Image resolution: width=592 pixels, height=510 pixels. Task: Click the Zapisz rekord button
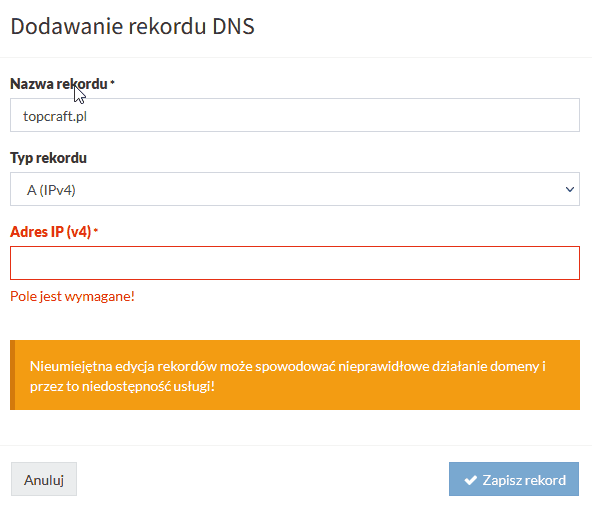click(513, 479)
